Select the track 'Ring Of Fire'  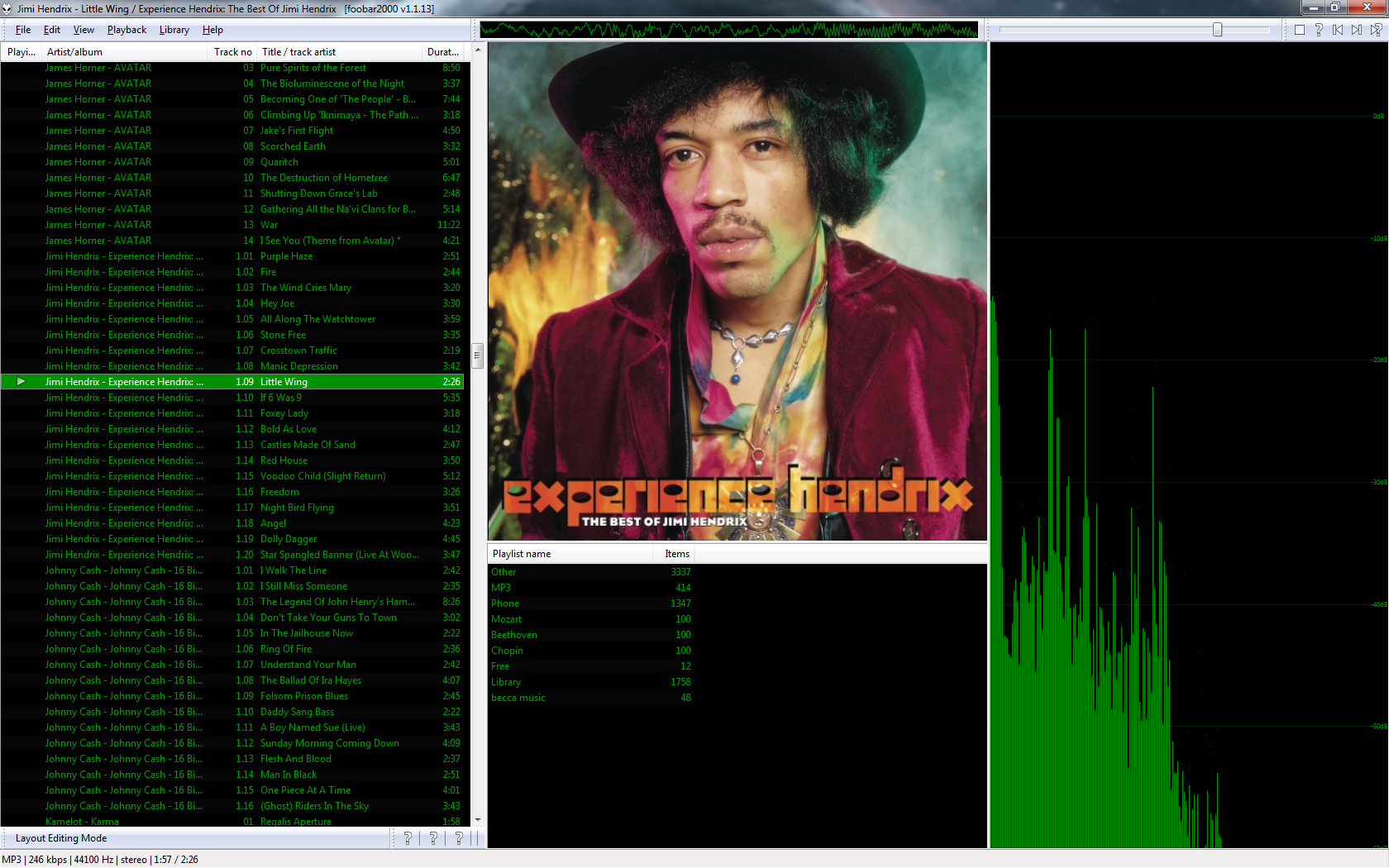point(232,649)
